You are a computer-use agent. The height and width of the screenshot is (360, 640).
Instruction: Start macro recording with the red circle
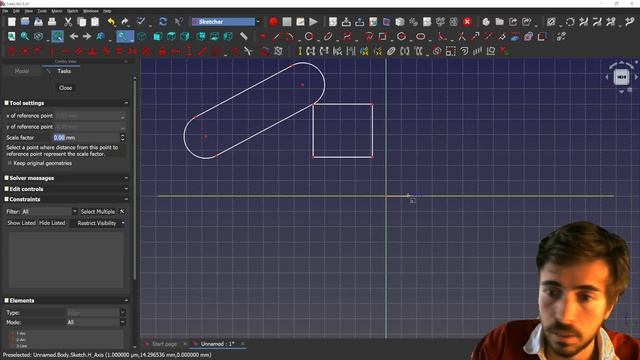click(x=273, y=22)
